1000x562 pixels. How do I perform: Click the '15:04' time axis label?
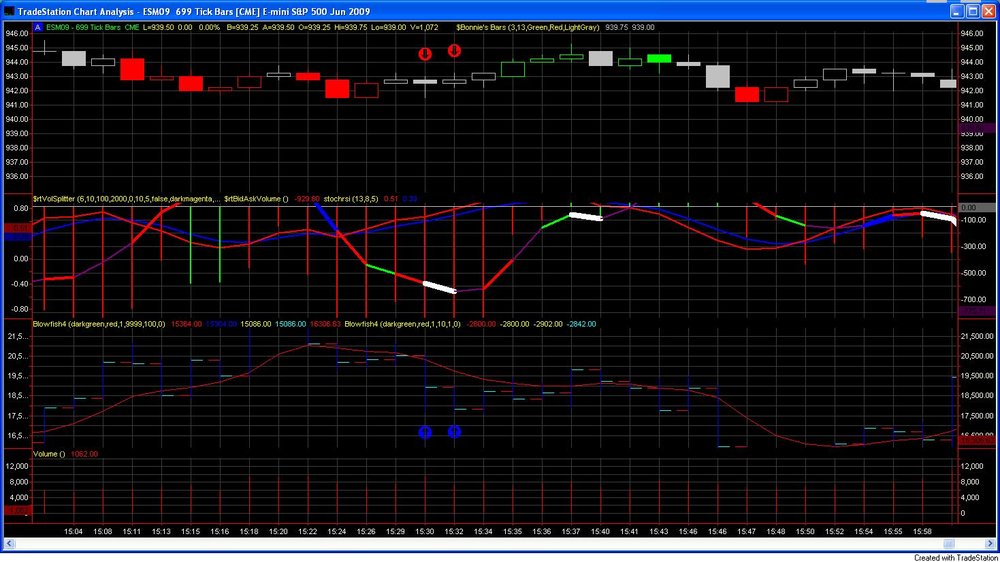click(73, 531)
